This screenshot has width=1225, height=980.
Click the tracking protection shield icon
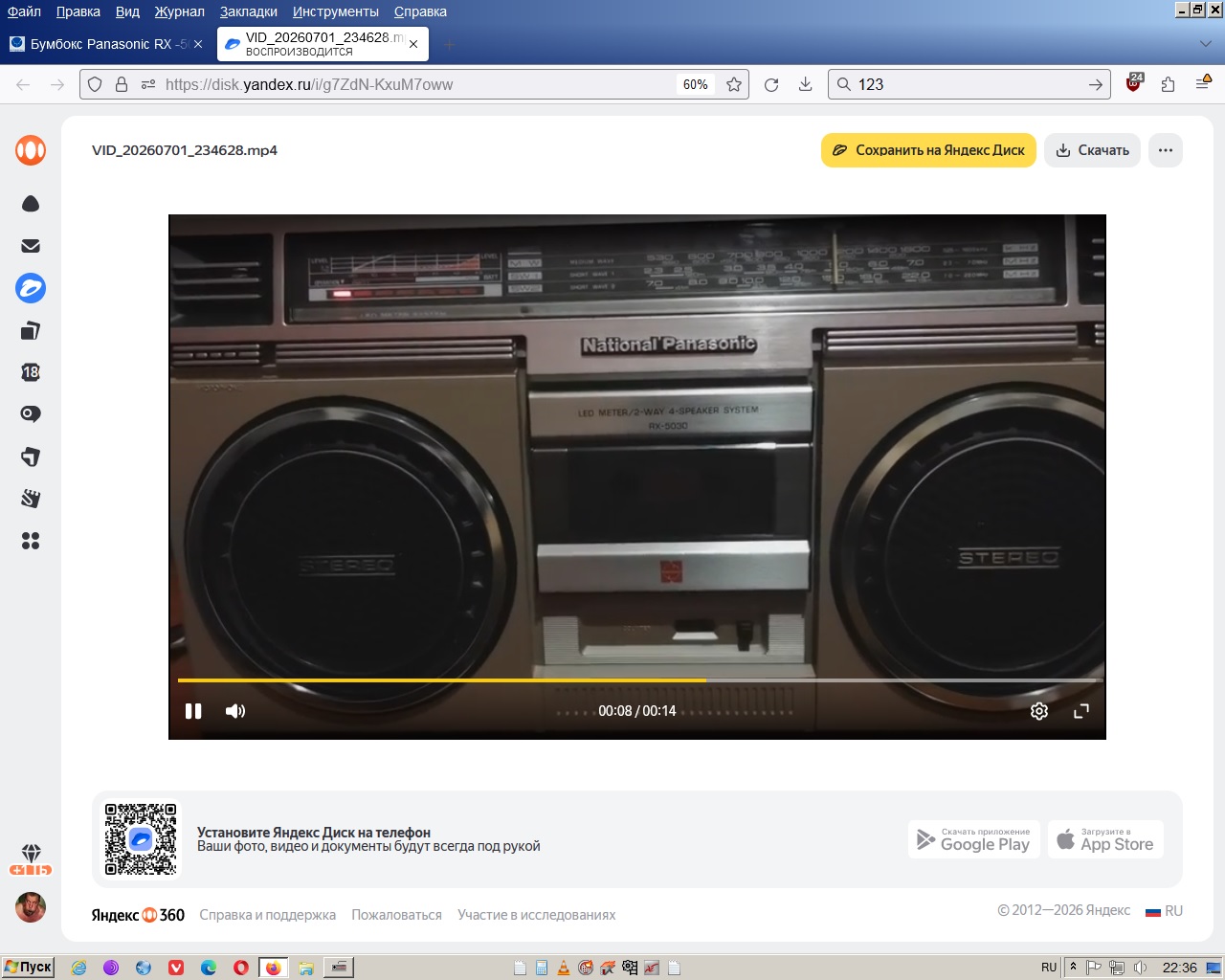(x=95, y=84)
